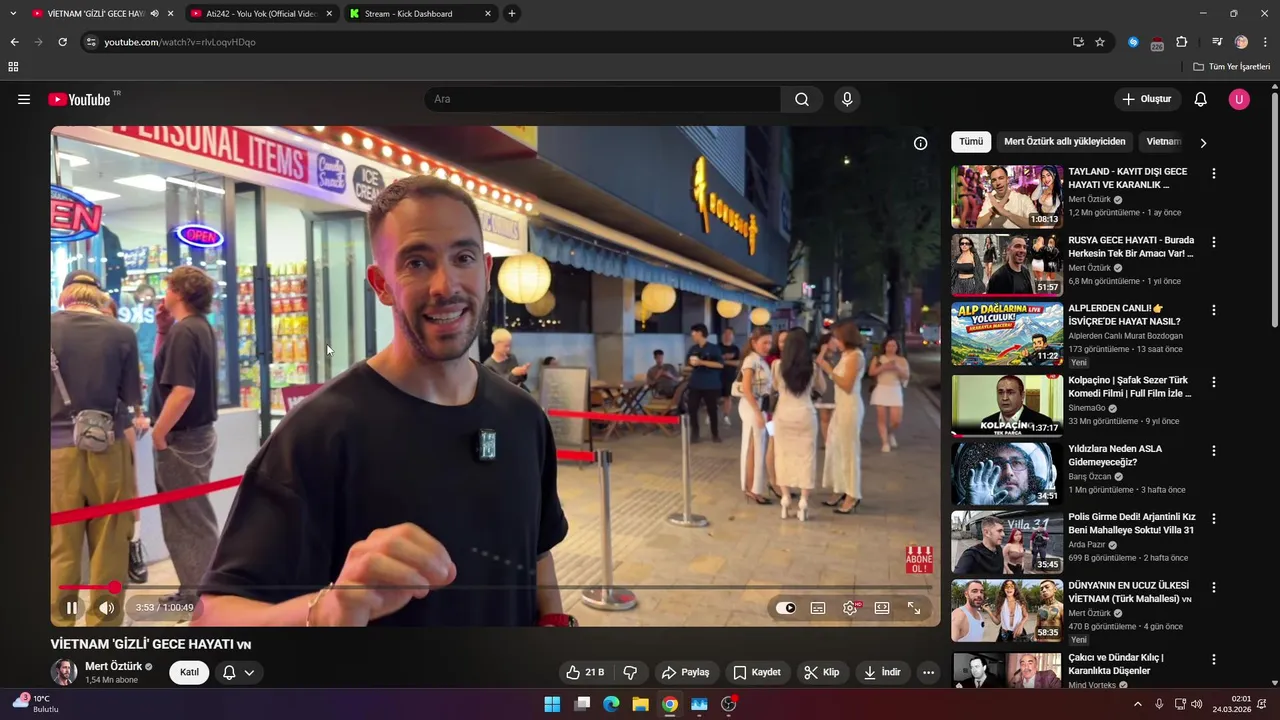
Task: Bookmark this page with star
Action: pyautogui.click(x=1100, y=42)
